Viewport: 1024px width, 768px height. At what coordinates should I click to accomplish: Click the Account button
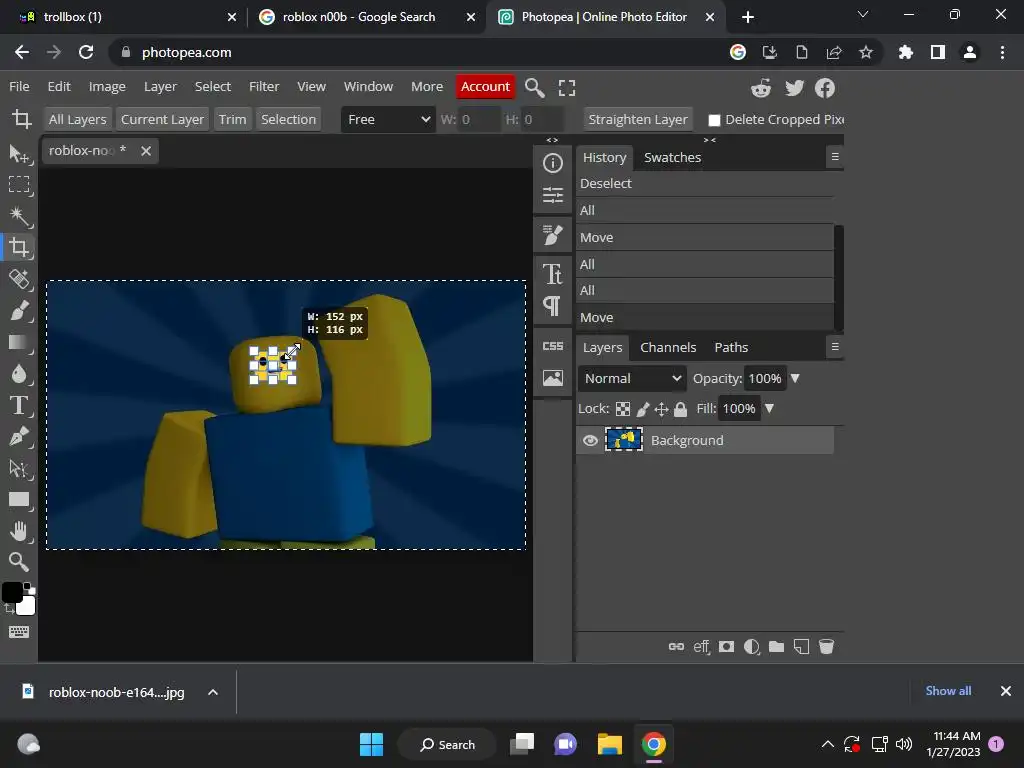coord(485,86)
